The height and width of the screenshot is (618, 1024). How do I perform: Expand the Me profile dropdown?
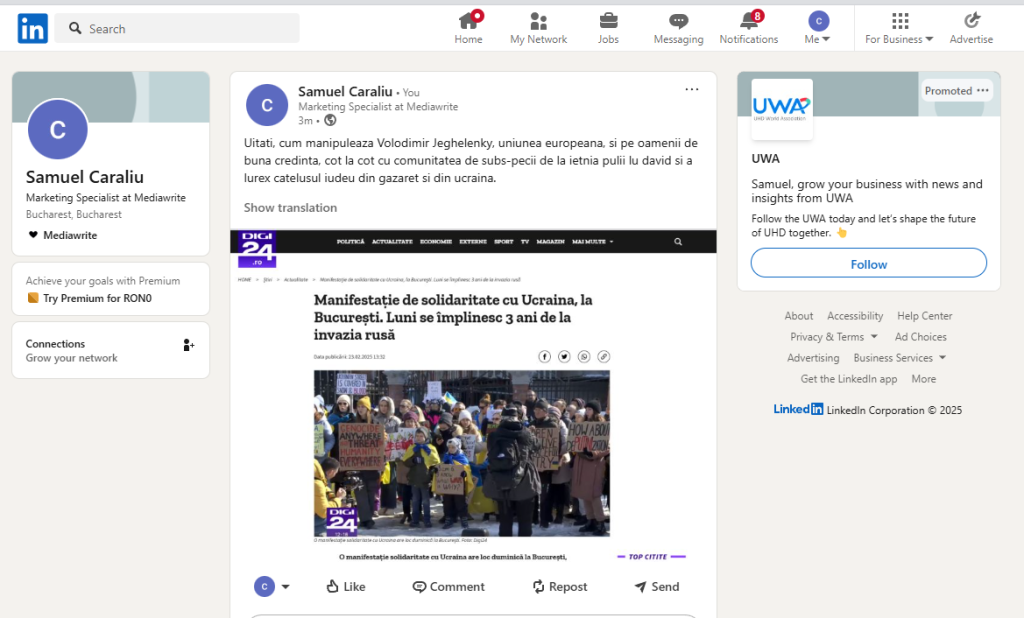818,28
